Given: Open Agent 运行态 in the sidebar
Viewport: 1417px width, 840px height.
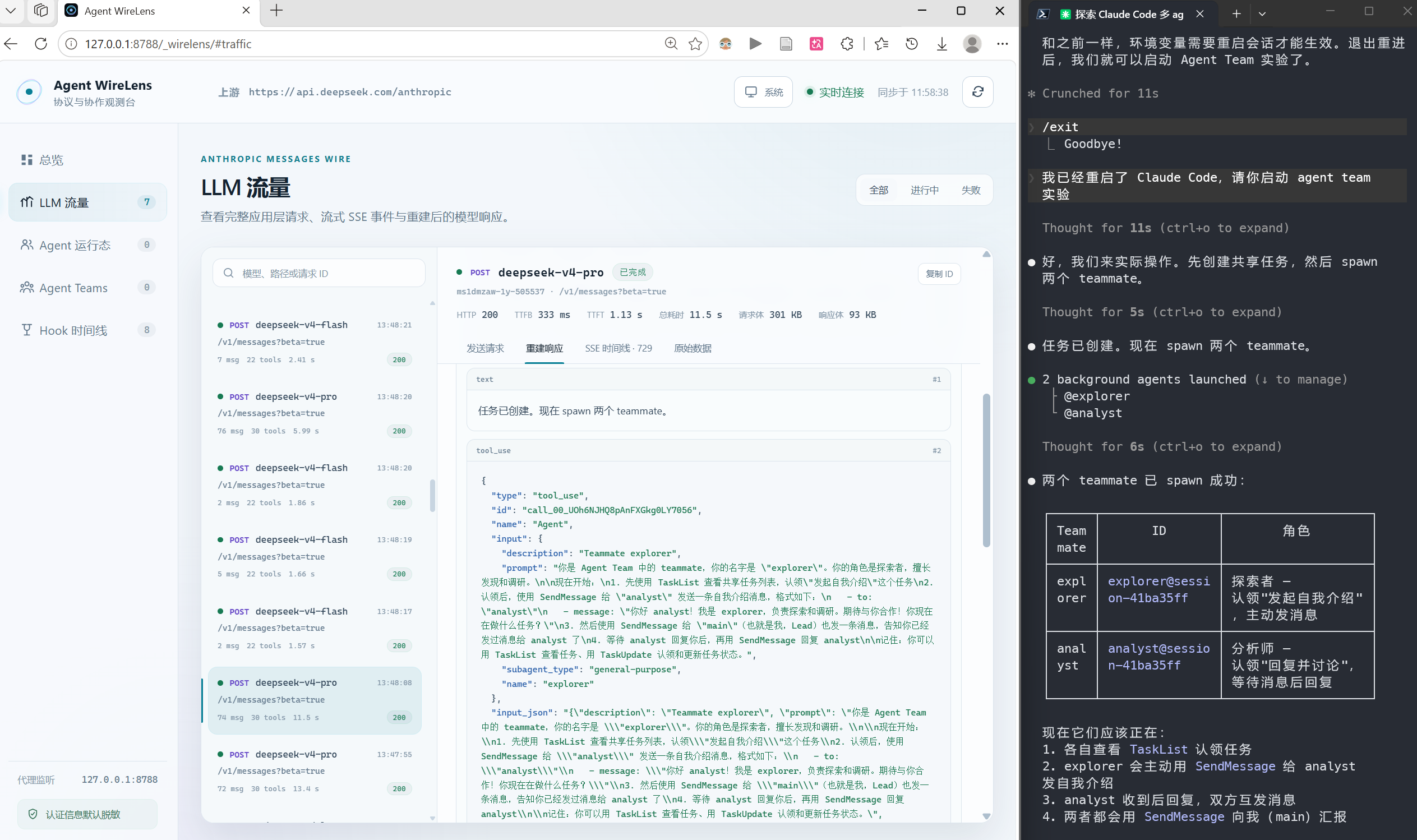Looking at the screenshot, I should point(87,244).
